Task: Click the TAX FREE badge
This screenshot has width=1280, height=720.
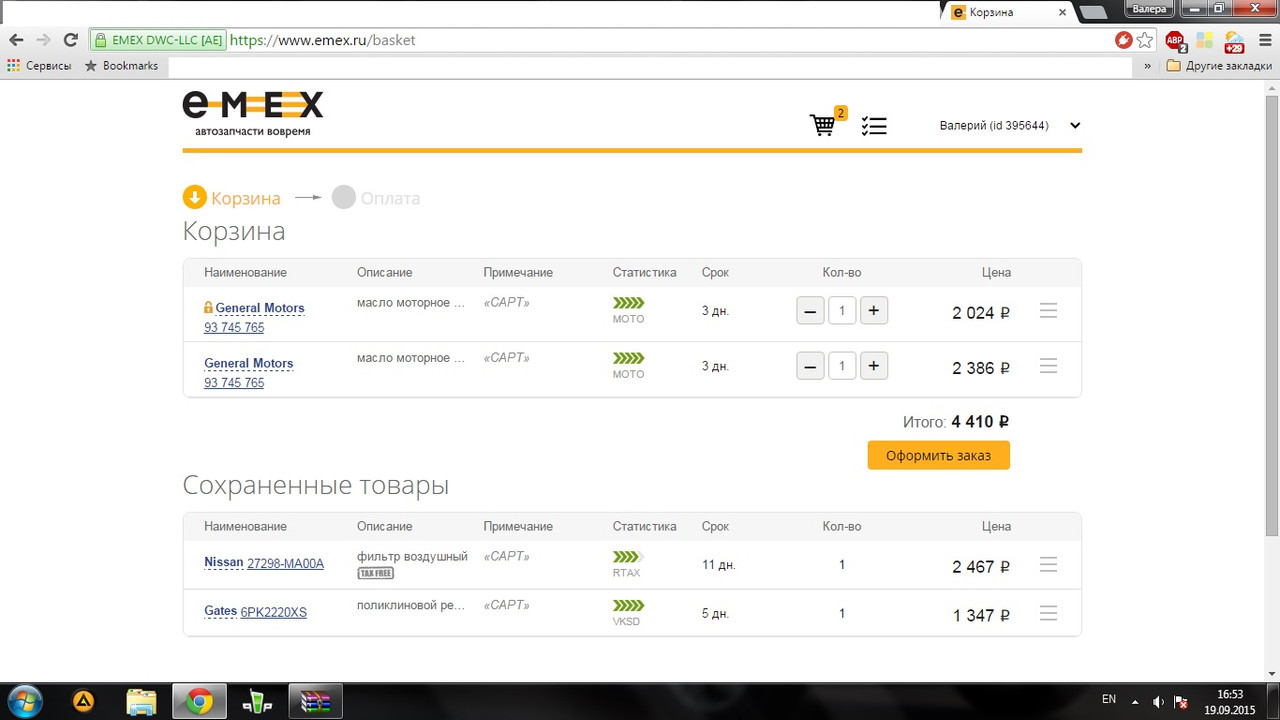Action: [376, 573]
